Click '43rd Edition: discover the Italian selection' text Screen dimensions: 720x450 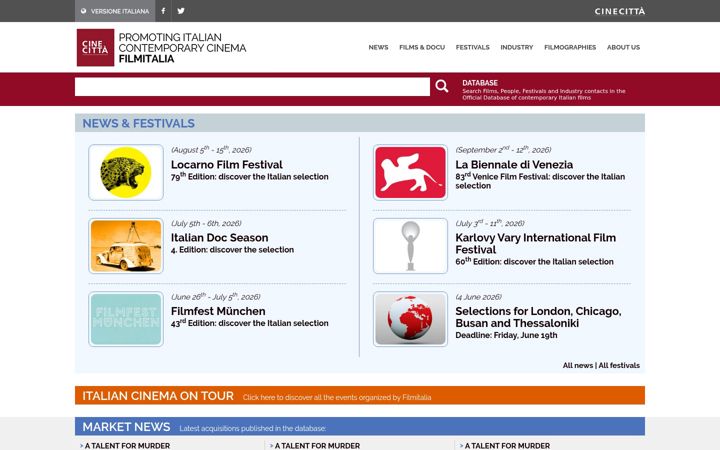tap(249, 323)
